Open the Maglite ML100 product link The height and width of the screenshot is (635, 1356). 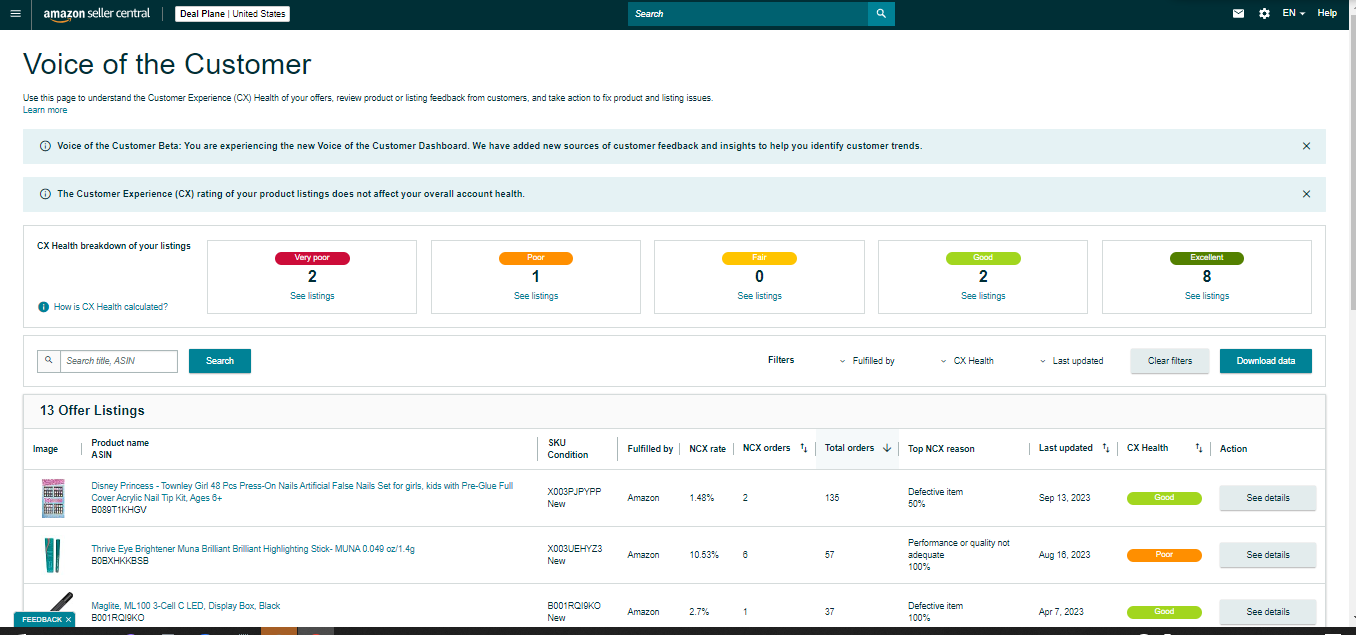pyautogui.click(x=186, y=606)
